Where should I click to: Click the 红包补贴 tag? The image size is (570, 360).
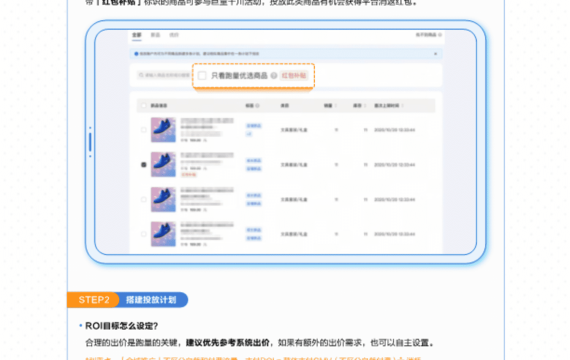(x=294, y=76)
